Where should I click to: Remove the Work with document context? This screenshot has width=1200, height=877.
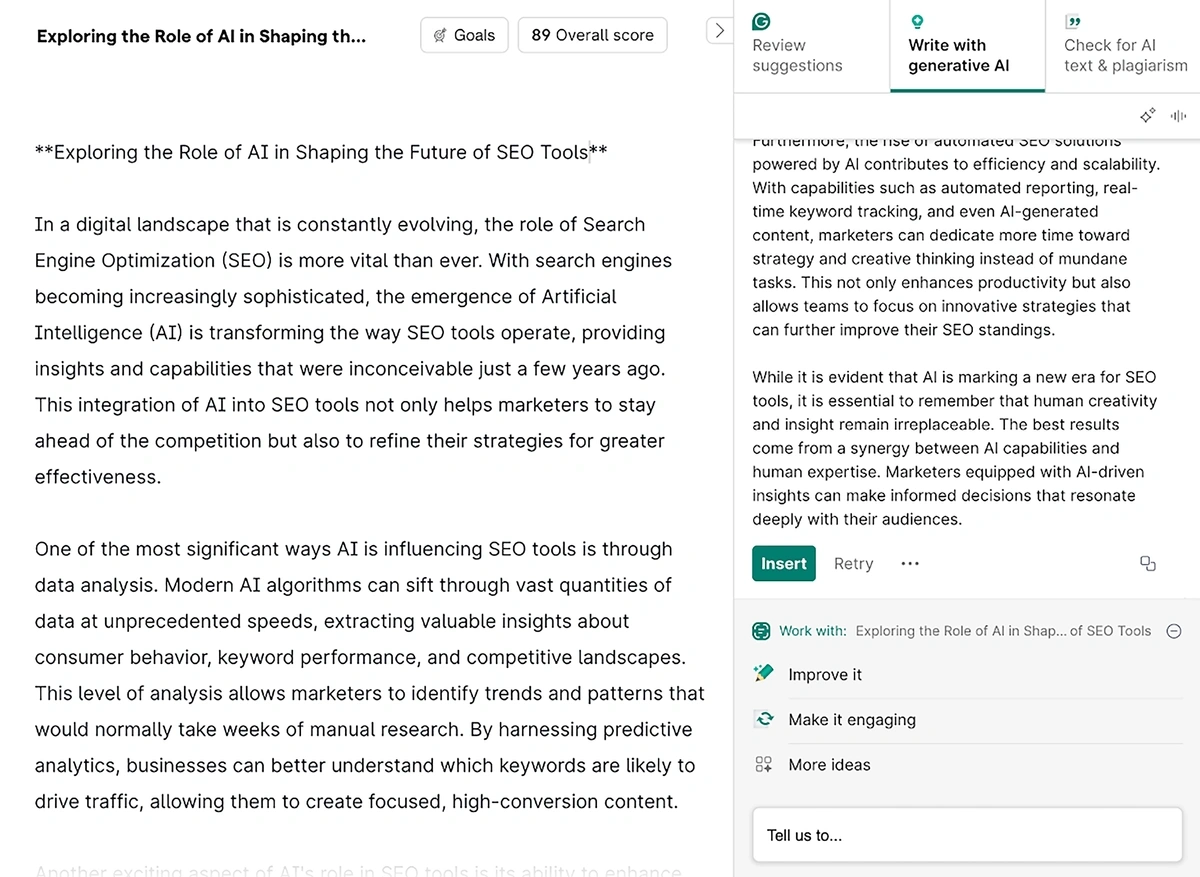(1174, 631)
